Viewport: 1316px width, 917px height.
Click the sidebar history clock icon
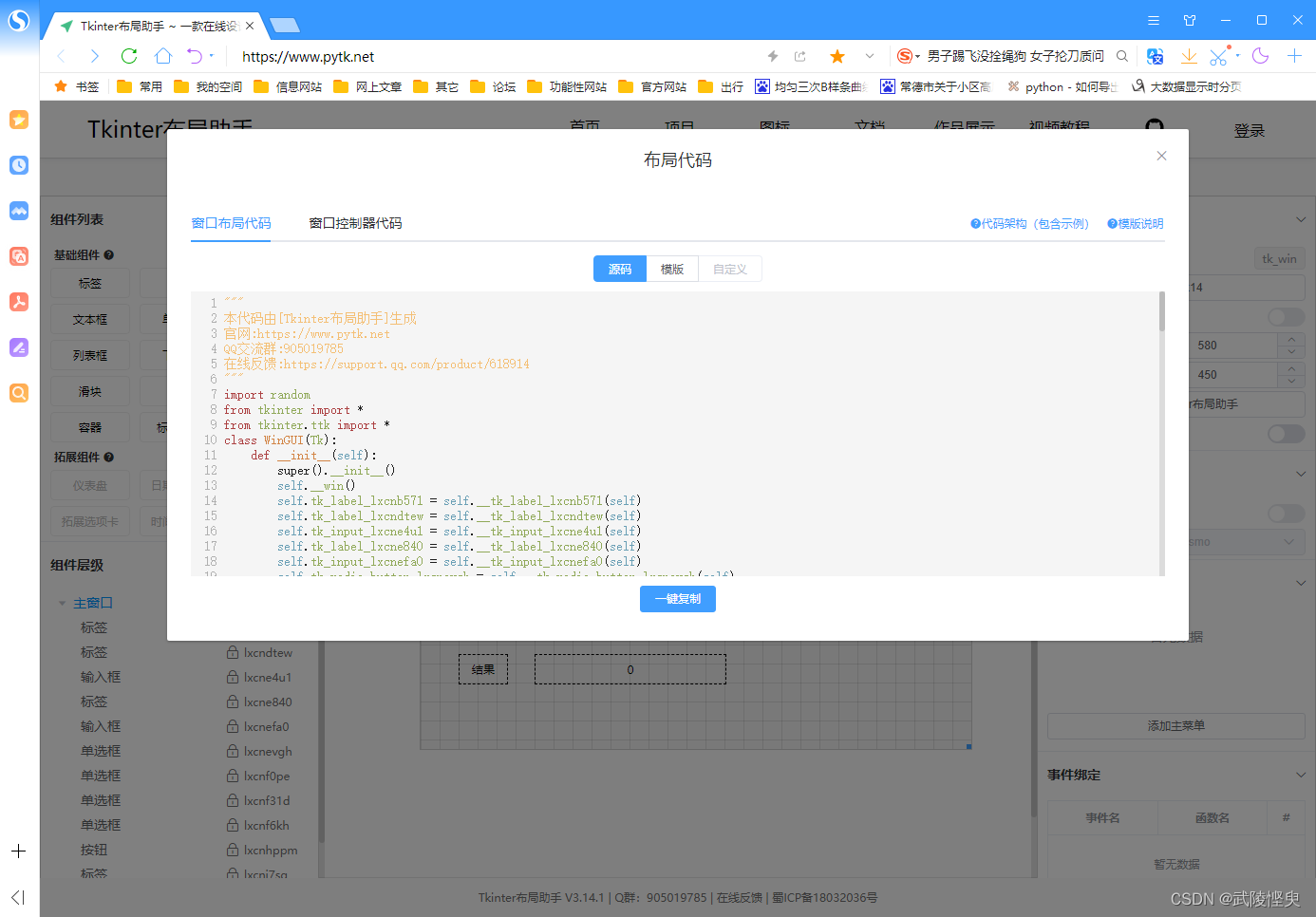pos(19,165)
